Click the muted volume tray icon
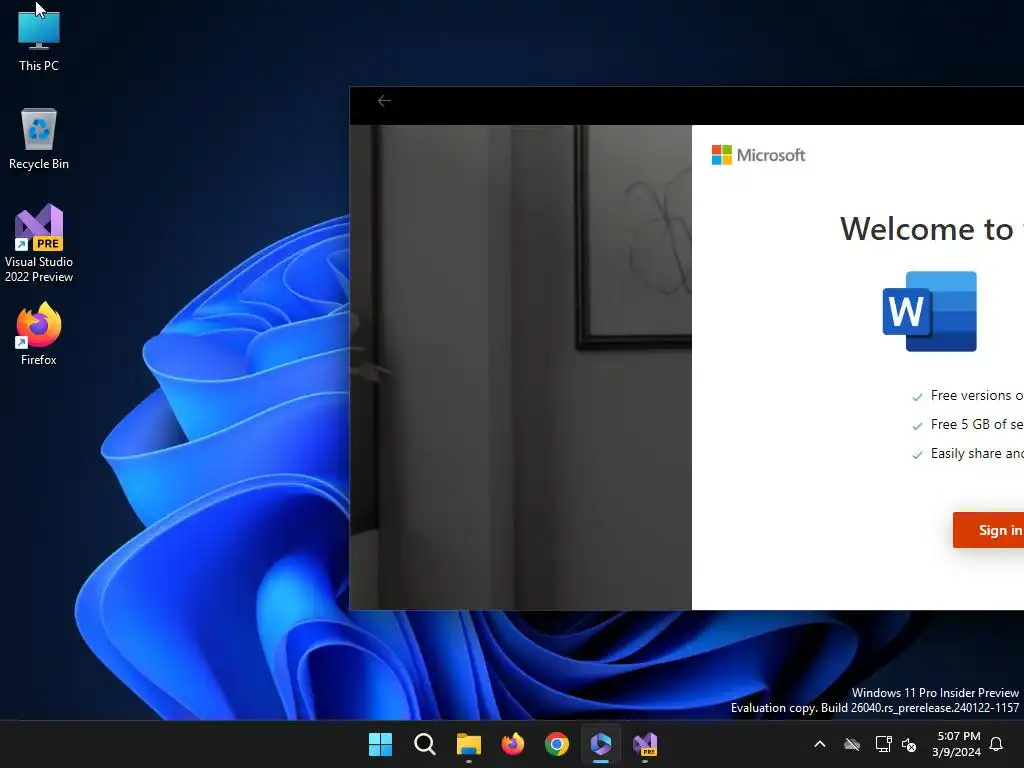The height and width of the screenshot is (768, 1024). pyautogui.click(x=909, y=744)
